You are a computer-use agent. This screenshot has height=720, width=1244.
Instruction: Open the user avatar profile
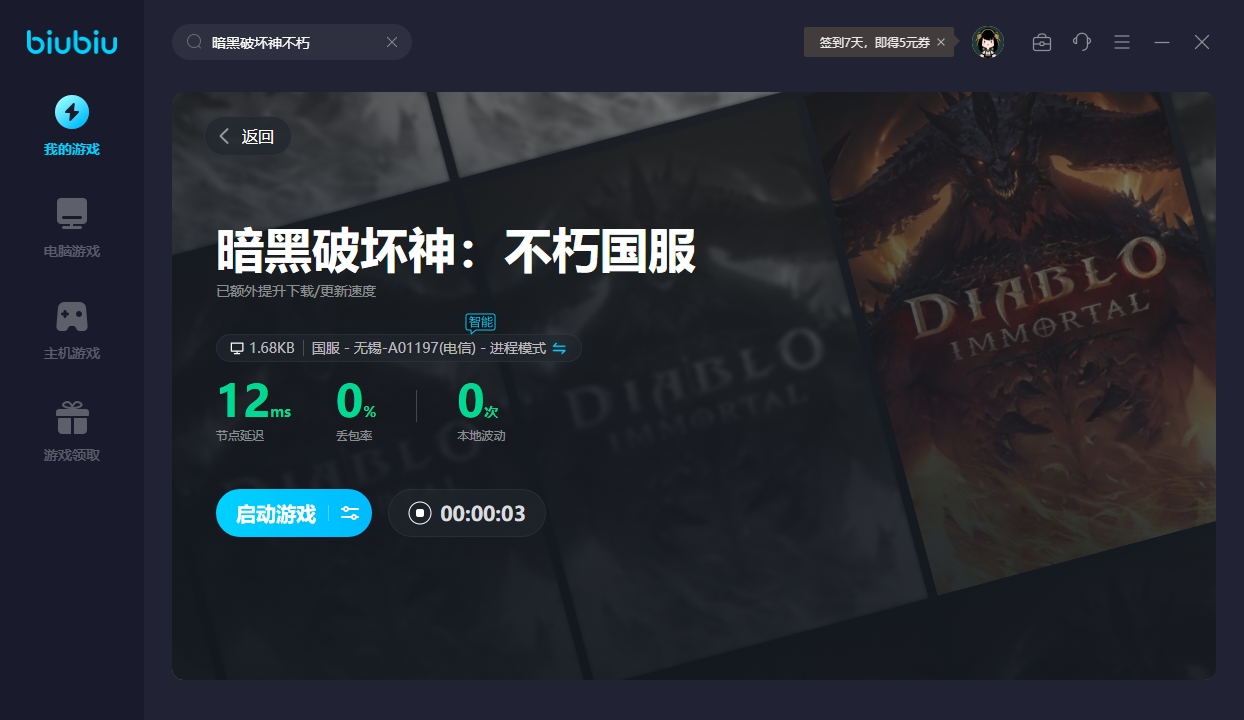pyautogui.click(x=988, y=42)
